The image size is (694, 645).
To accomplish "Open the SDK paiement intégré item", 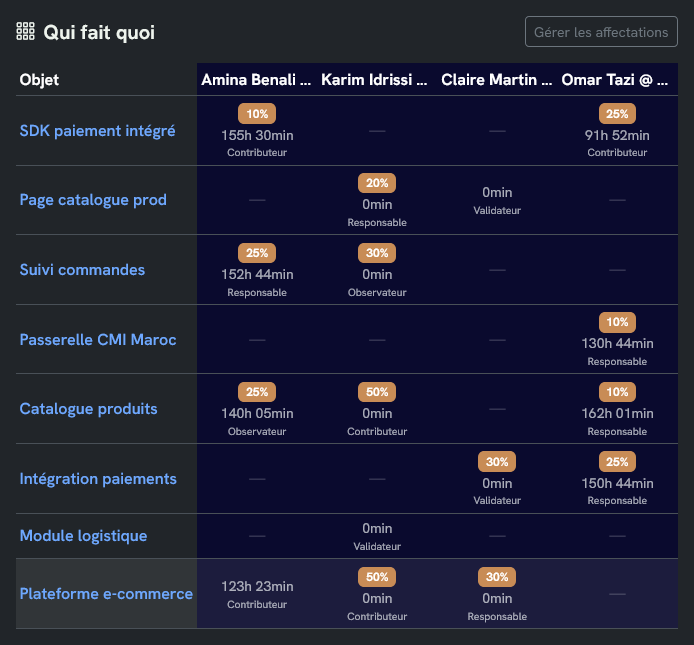I will pyautogui.click(x=97, y=130).
